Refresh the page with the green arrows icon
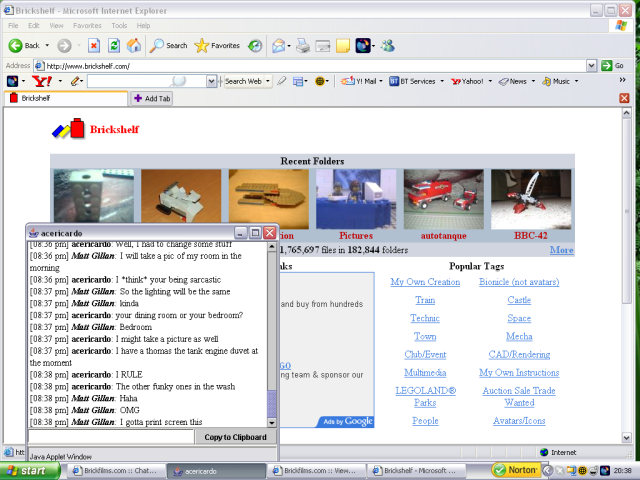The height and width of the screenshot is (480, 640). [114, 46]
